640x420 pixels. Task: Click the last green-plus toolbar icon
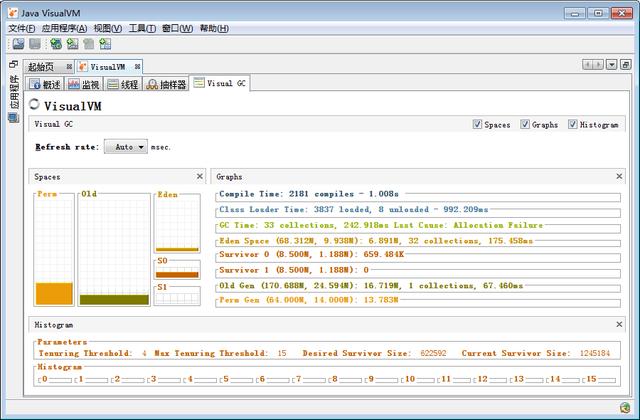pos(105,44)
